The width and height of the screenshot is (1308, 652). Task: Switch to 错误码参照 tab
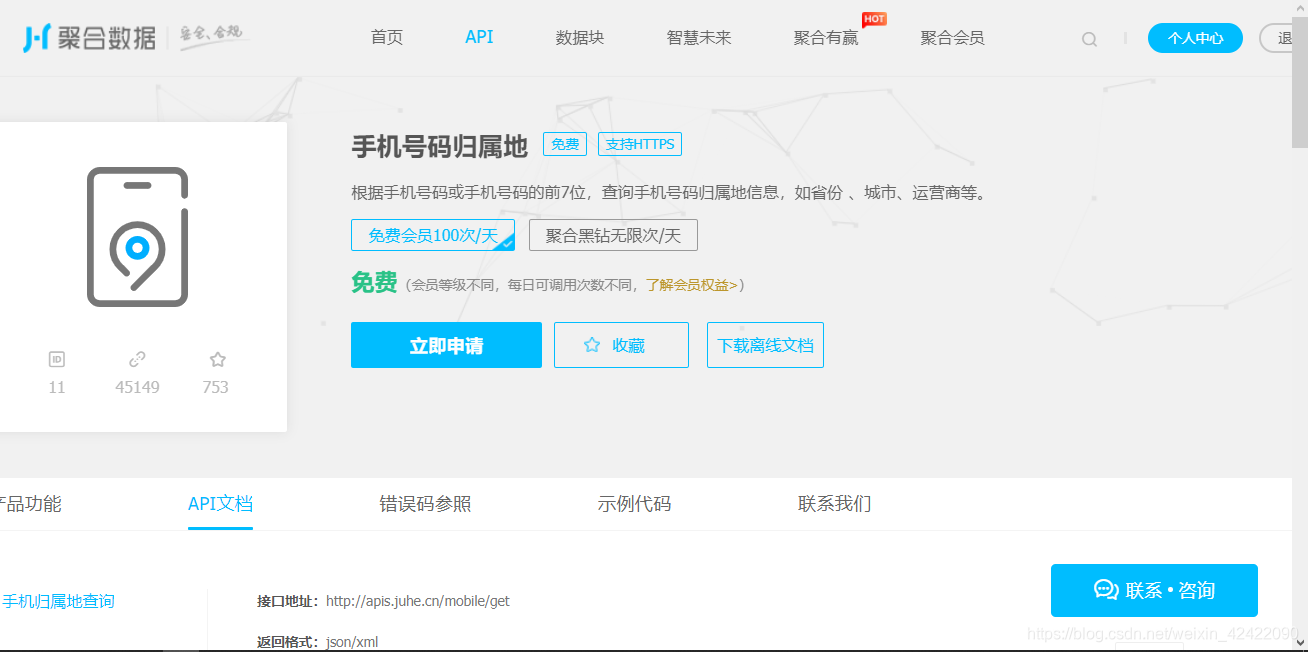[425, 504]
